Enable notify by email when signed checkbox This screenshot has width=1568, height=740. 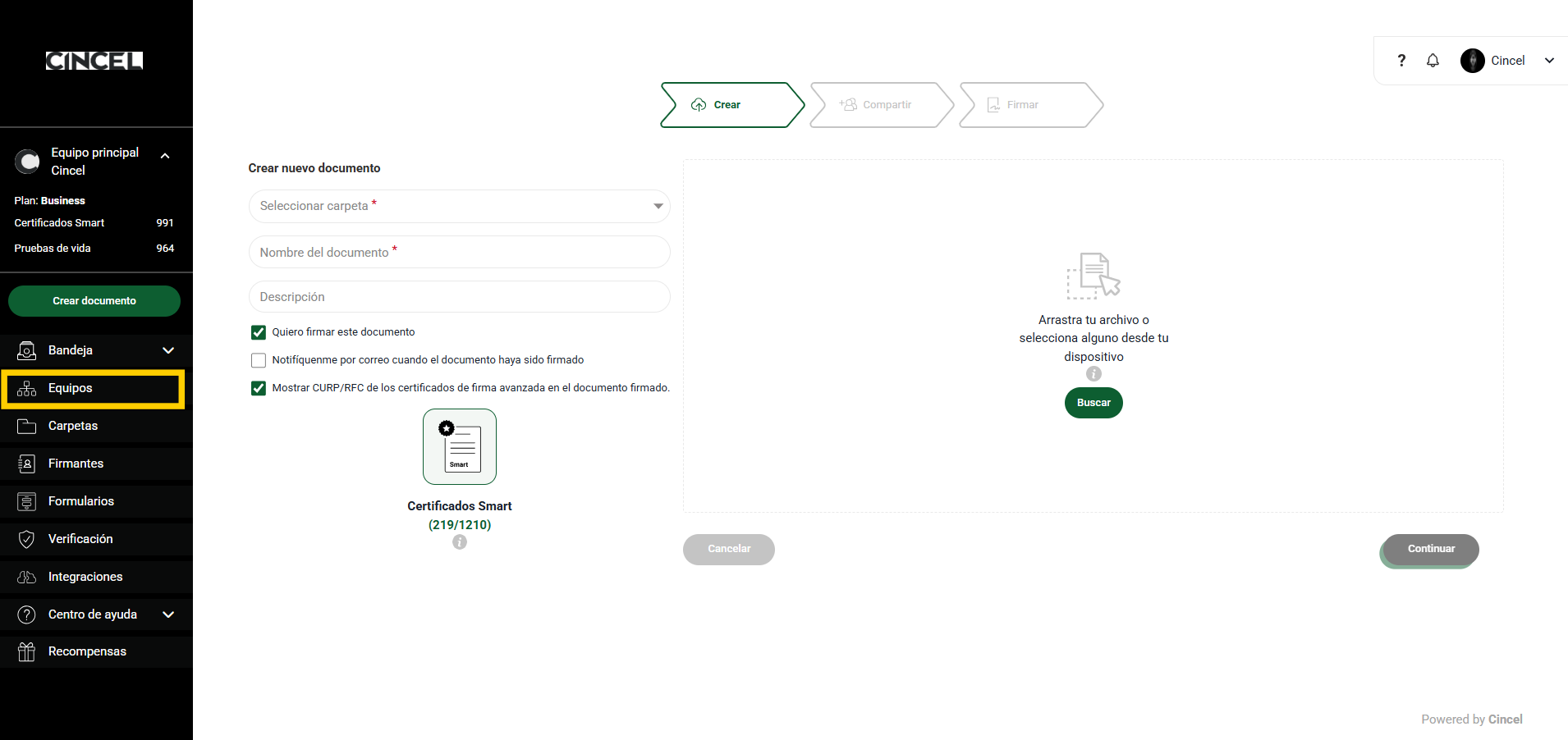[x=259, y=360]
